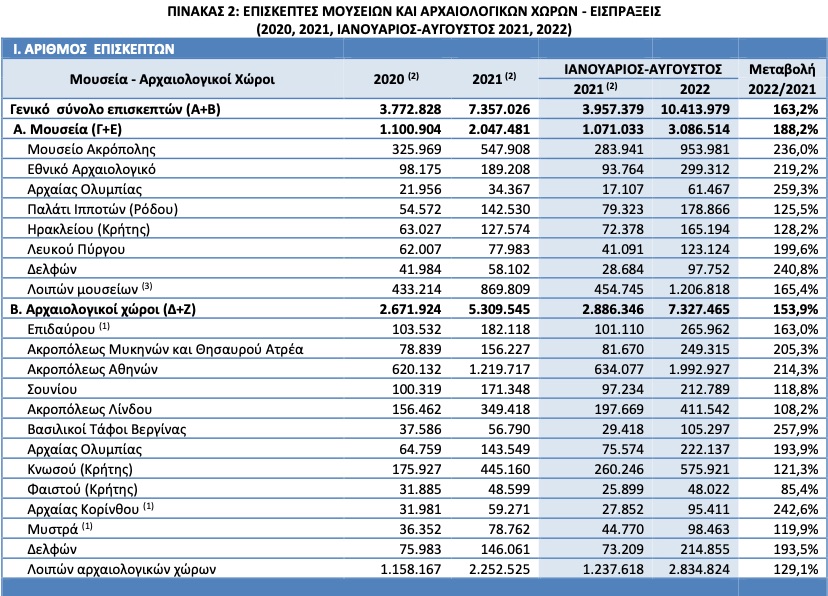The width and height of the screenshot is (828, 596).
Task: Select the Β. Αρχαιολογικοί χώροι (Δ+Ζ) row label
Action: (103, 309)
